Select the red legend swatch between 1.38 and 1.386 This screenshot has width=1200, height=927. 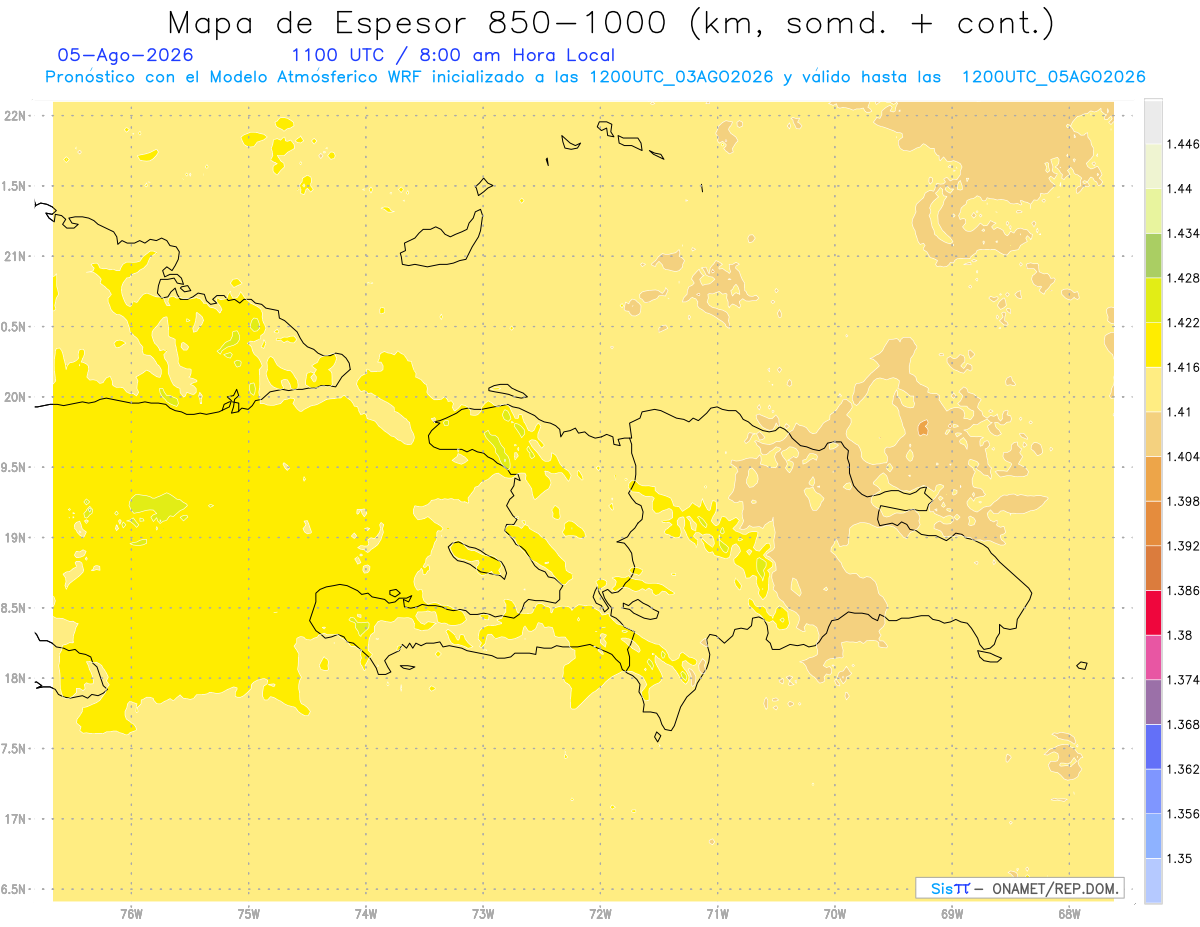tap(1153, 613)
